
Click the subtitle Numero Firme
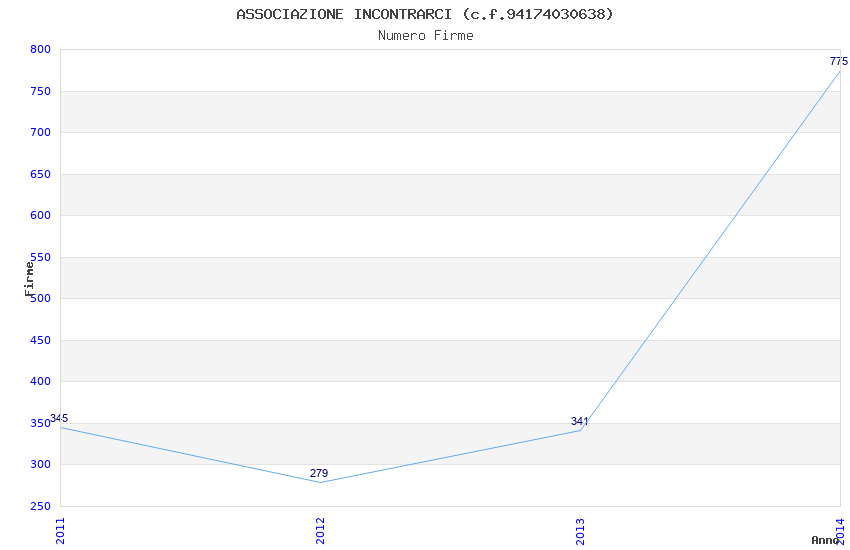(426, 36)
